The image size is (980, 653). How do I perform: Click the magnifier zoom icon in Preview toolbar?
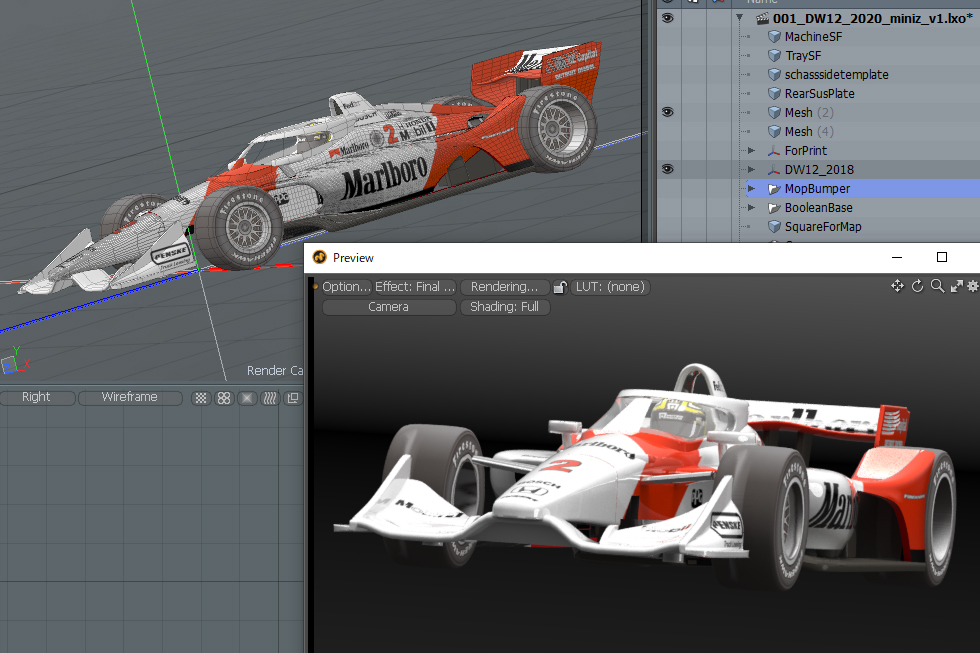pyautogui.click(x=938, y=286)
